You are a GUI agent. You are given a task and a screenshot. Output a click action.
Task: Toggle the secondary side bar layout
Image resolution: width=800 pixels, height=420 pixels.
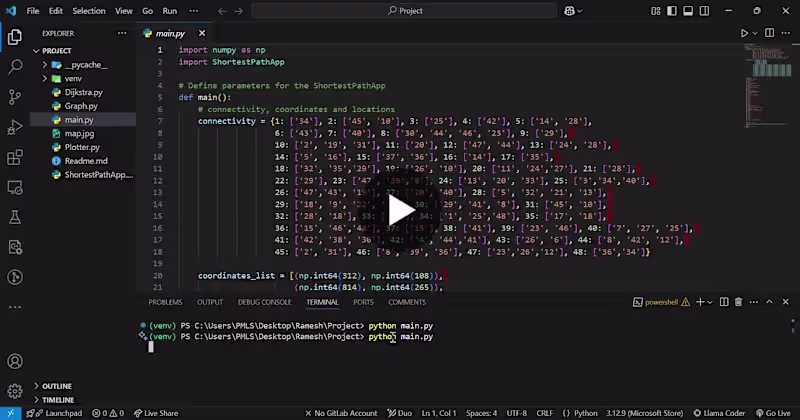704,11
